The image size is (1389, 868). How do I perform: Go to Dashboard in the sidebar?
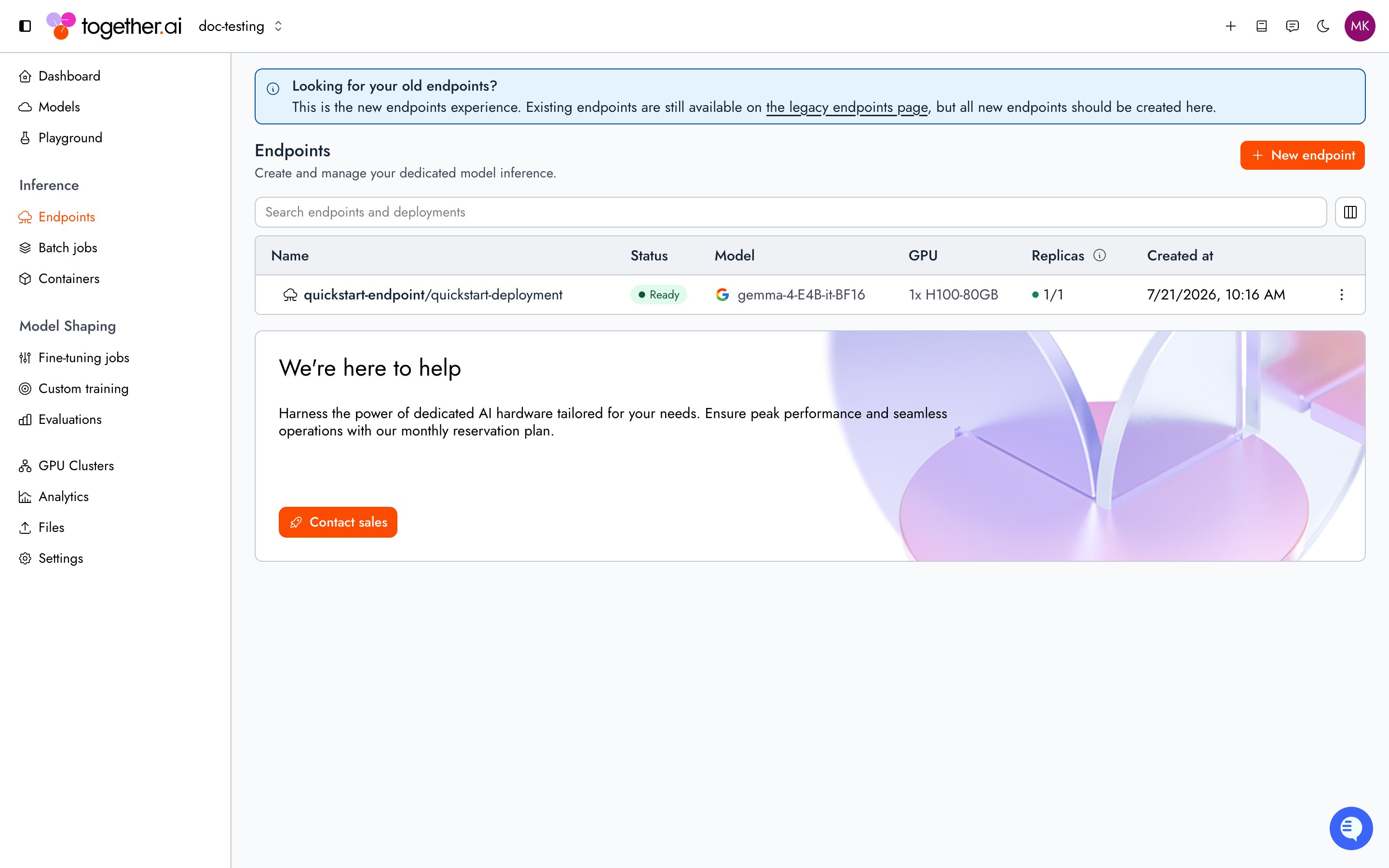[60, 76]
